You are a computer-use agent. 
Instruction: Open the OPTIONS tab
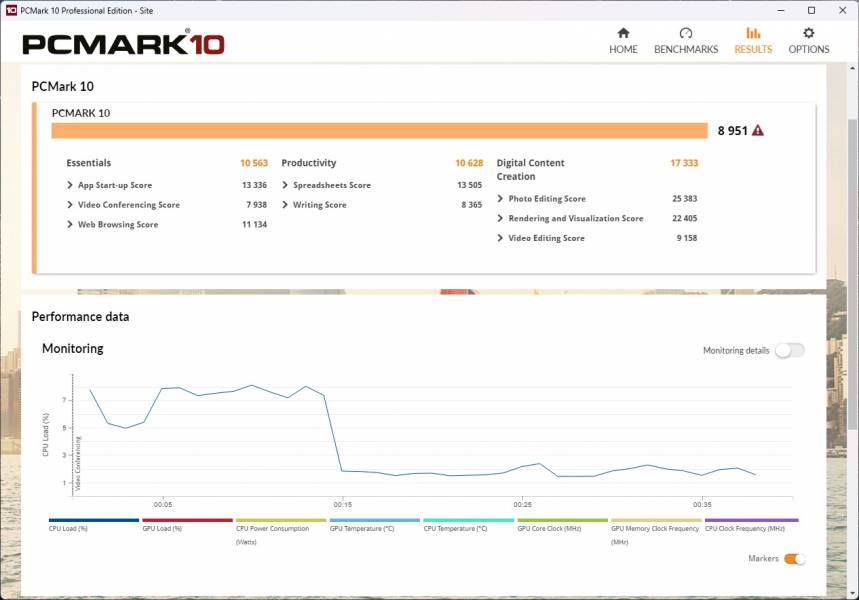[x=809, y=41]
